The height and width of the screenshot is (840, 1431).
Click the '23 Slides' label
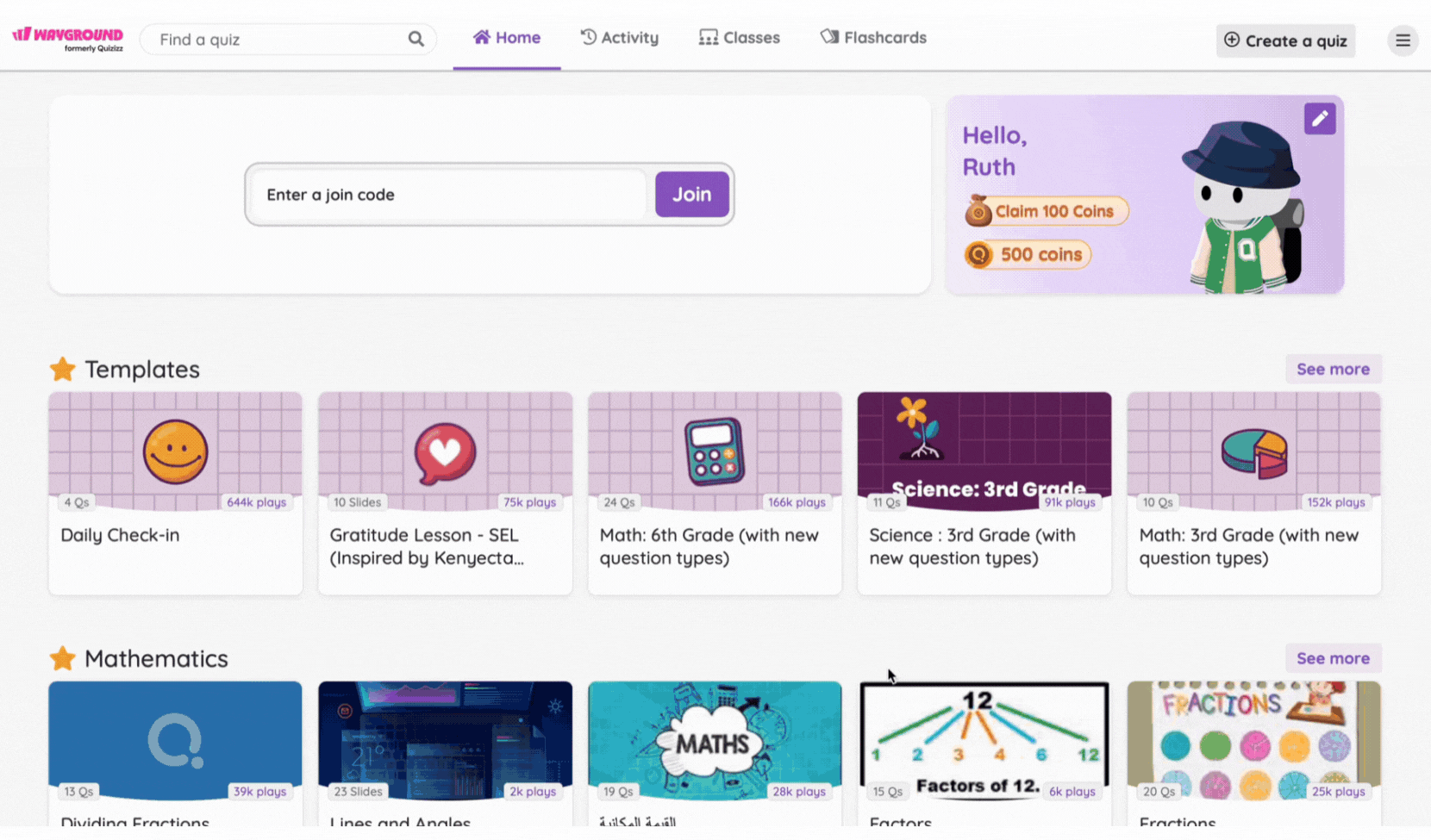coord(358,792)
